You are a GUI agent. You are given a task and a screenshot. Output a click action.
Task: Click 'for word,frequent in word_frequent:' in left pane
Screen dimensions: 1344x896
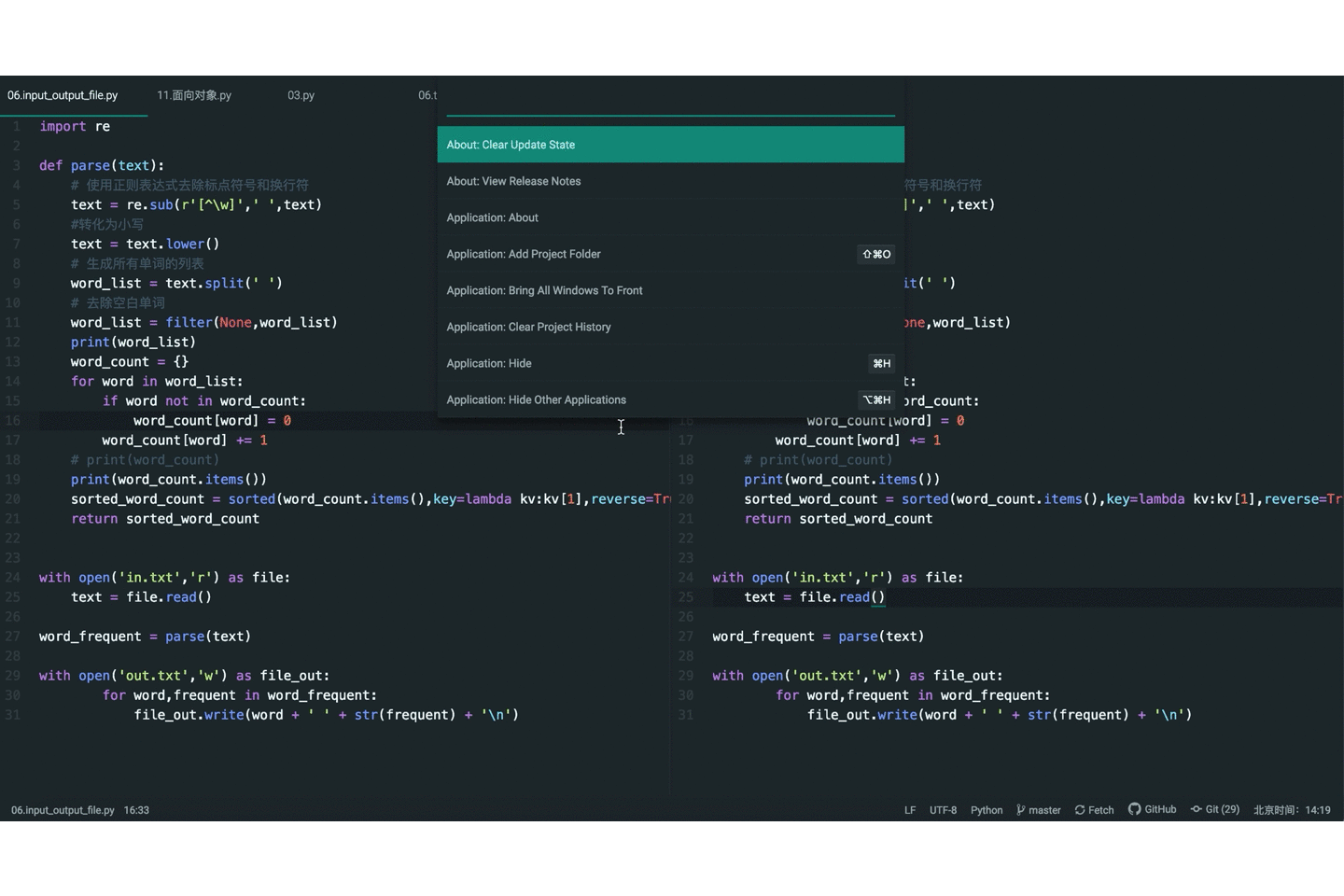[x=240, y=694]
